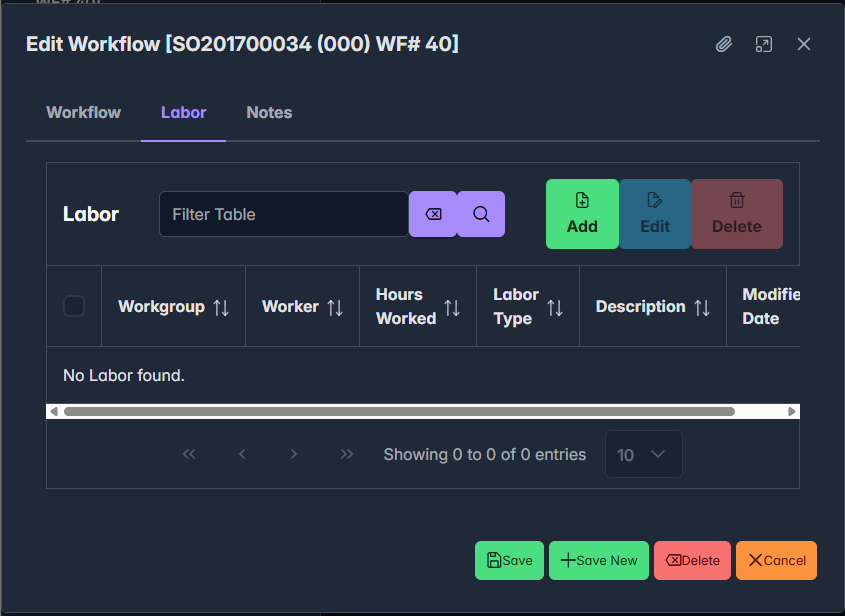This screenshot has width=845, height=616.
Task: Click the green Save button
Action: coord(509,560)
